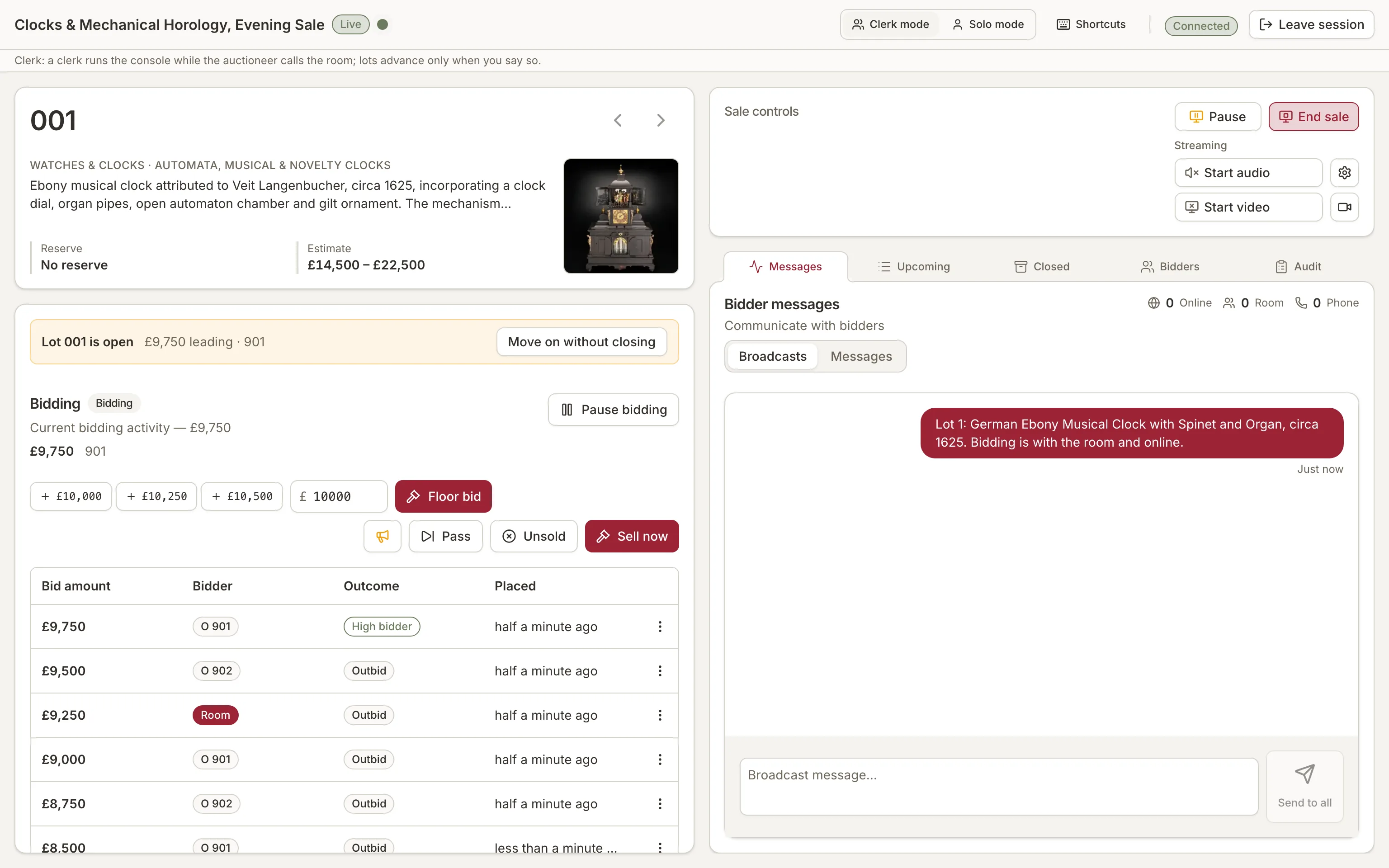Open the clock lot thumbnail image

point(621,216)
